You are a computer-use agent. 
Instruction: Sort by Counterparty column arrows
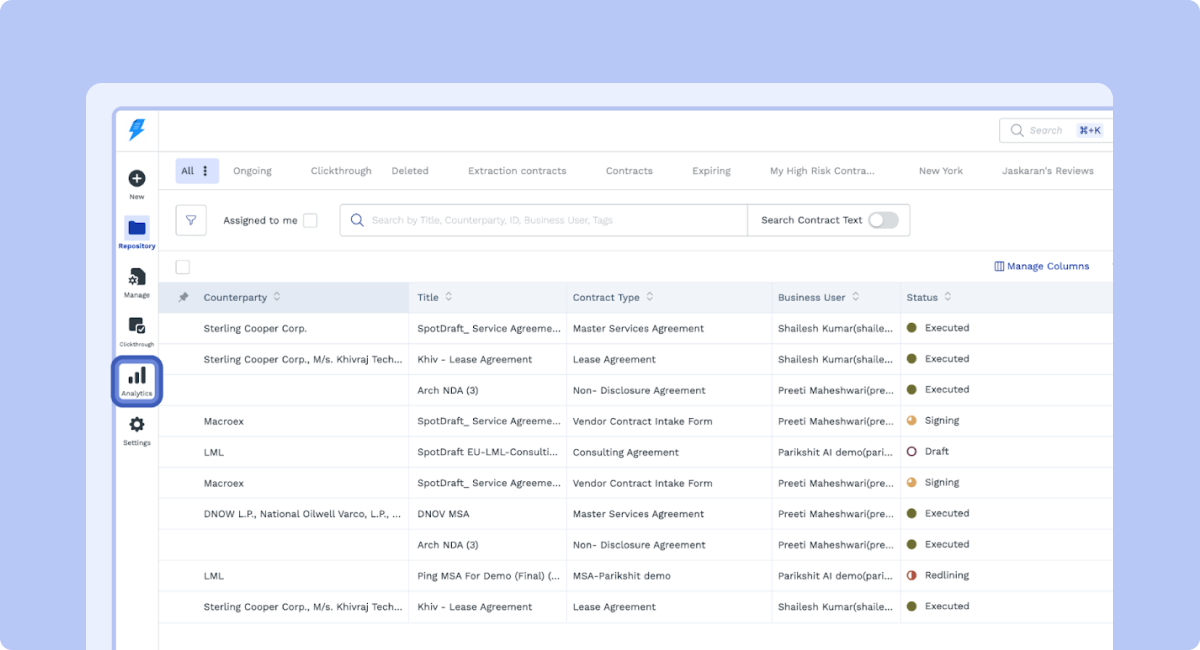click(277, 297)
